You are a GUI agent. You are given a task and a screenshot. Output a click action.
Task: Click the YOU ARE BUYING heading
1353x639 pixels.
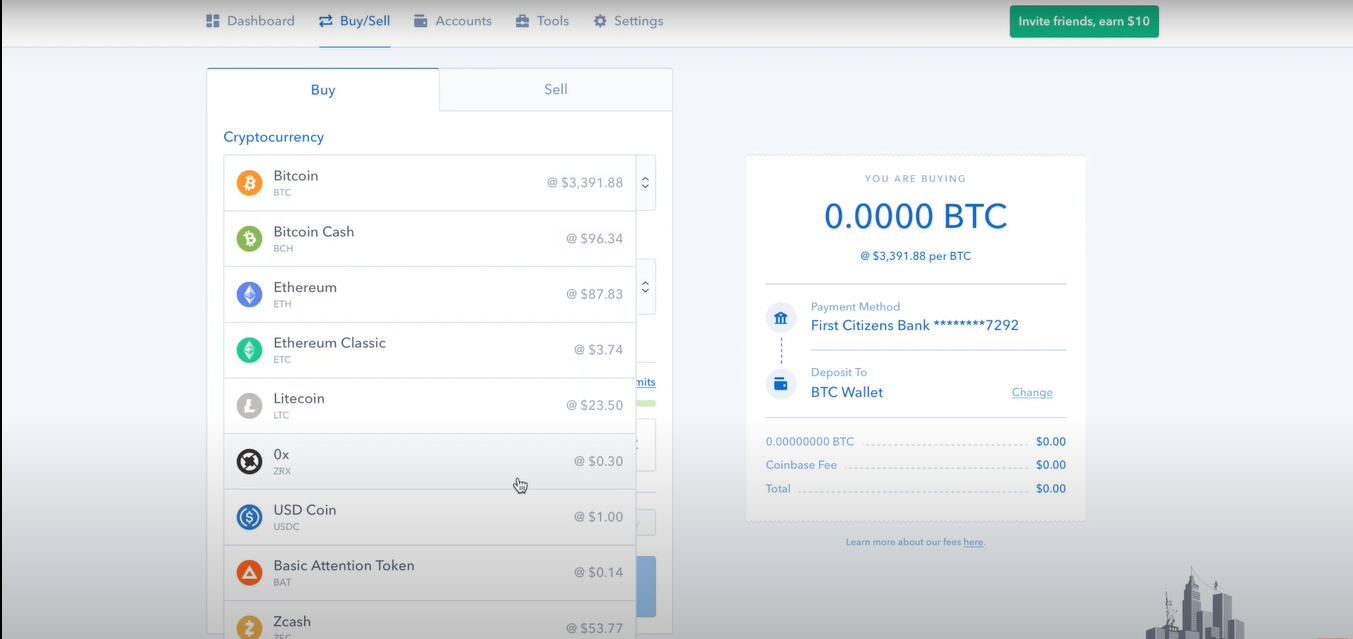click(915, 179)
